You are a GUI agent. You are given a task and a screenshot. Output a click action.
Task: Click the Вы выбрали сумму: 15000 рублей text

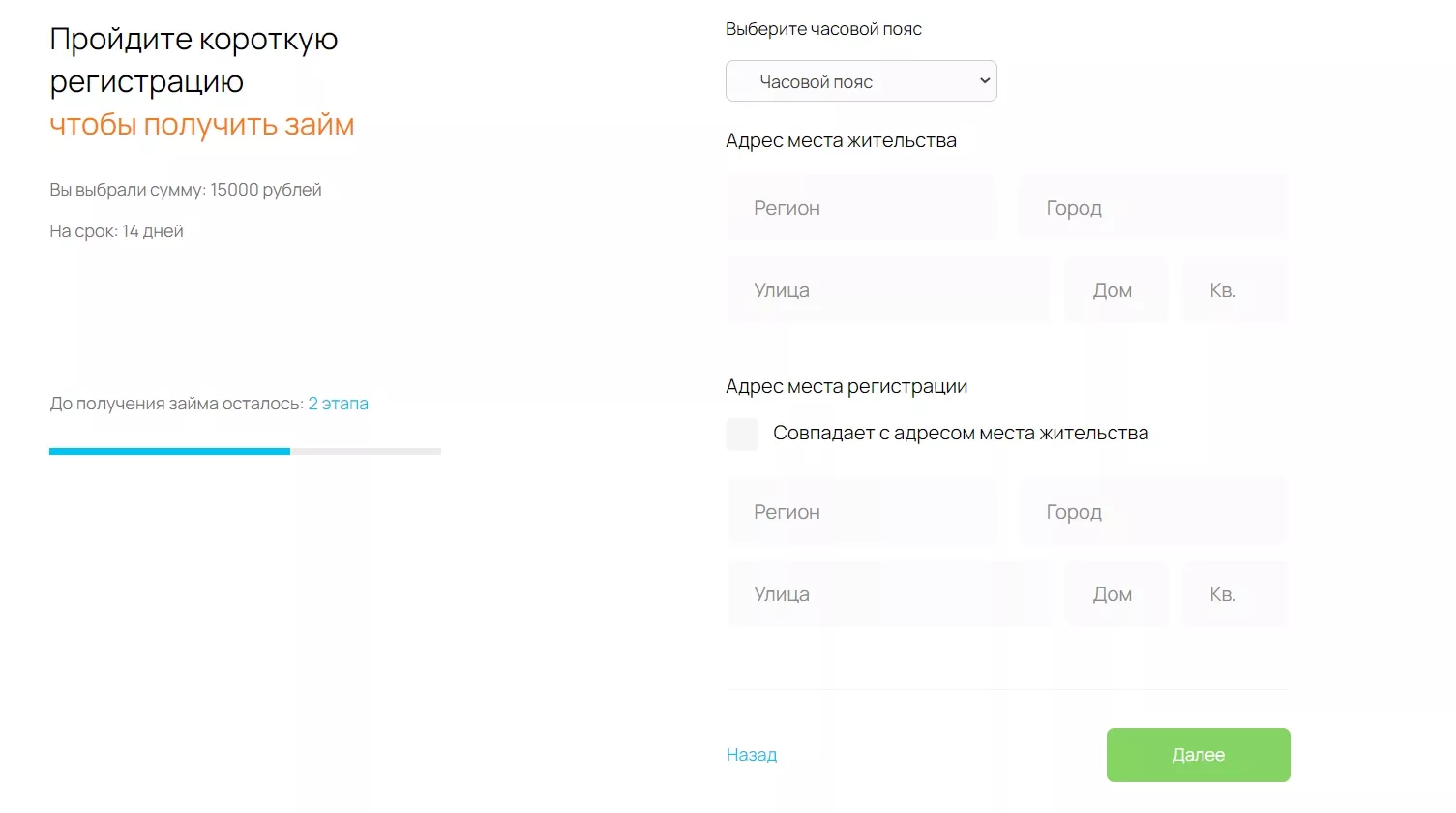click(186, 190)
